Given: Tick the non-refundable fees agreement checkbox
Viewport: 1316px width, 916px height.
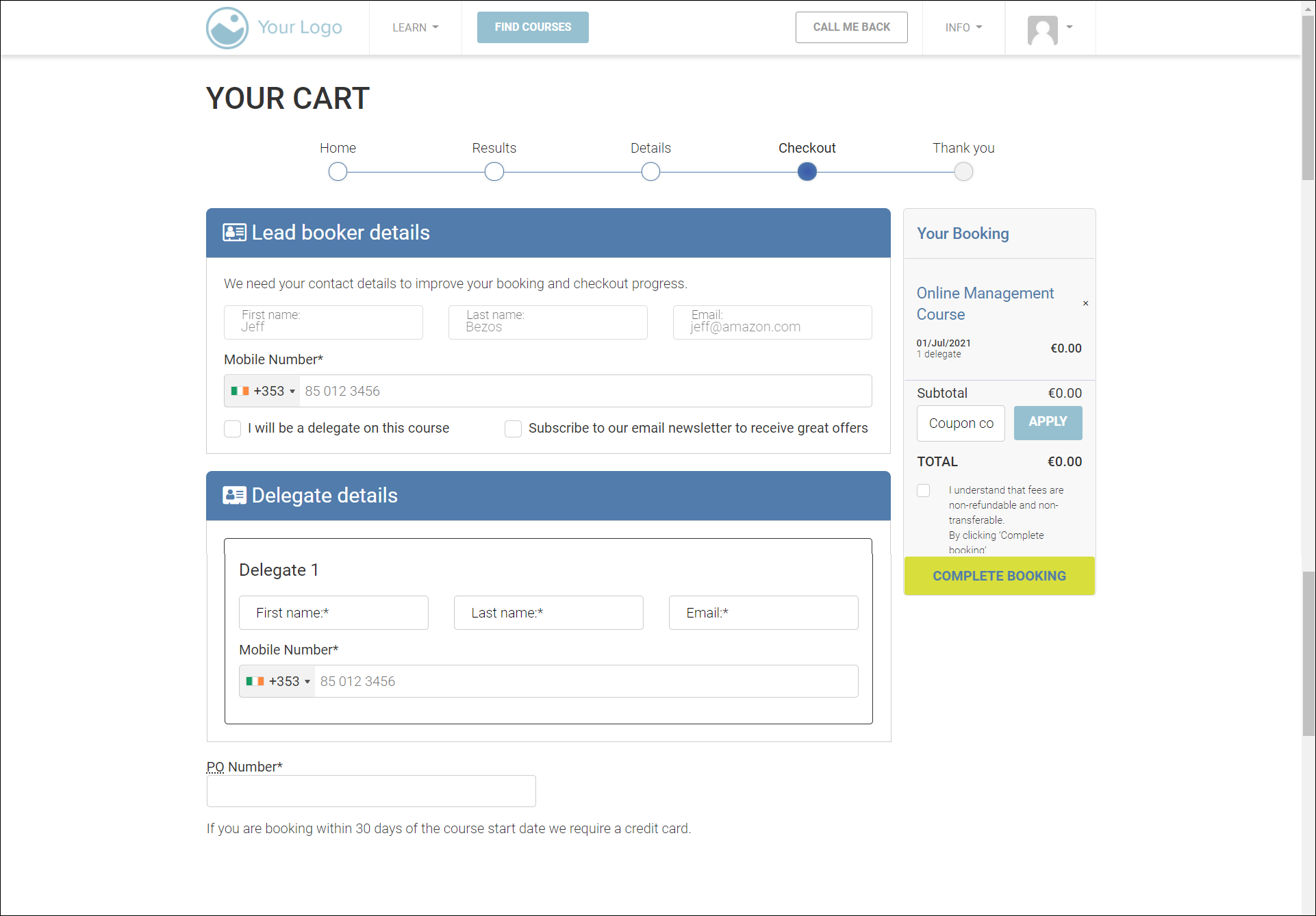Looking at the screenshot, I should [x=924, y=491].
